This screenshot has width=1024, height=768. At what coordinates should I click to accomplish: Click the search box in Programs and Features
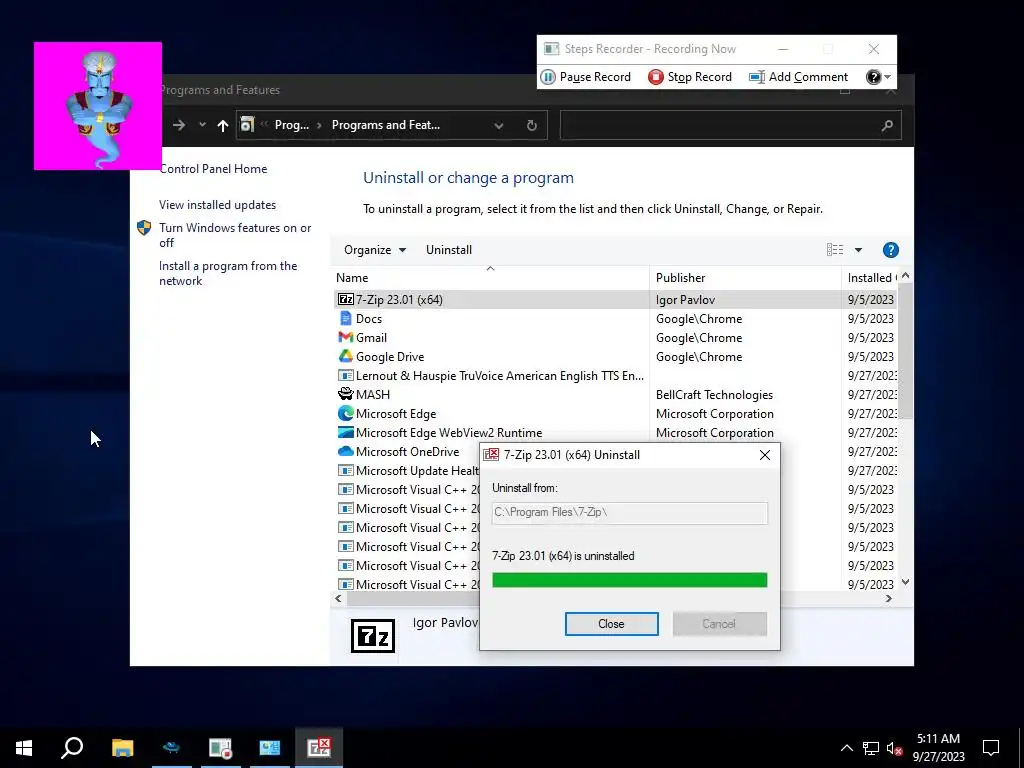click(730, 125)
